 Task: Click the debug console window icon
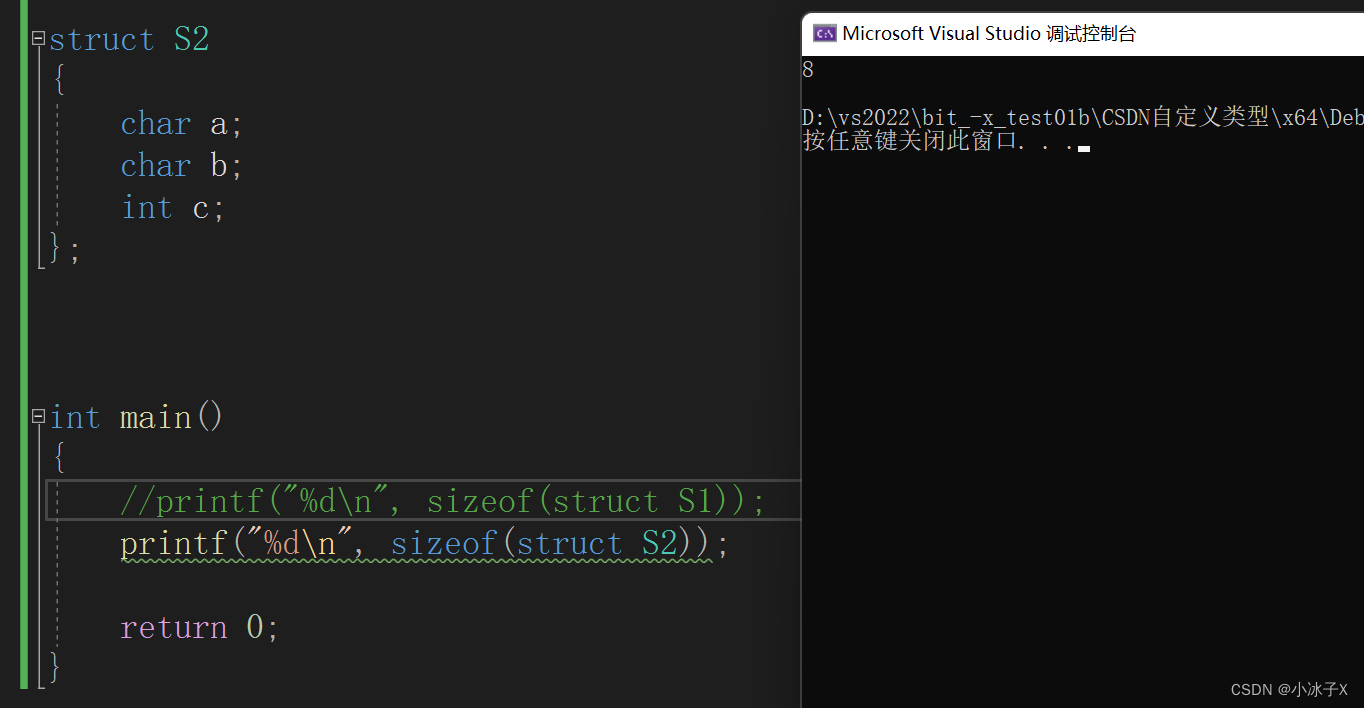pyautogui.click(x=824, y=33)
